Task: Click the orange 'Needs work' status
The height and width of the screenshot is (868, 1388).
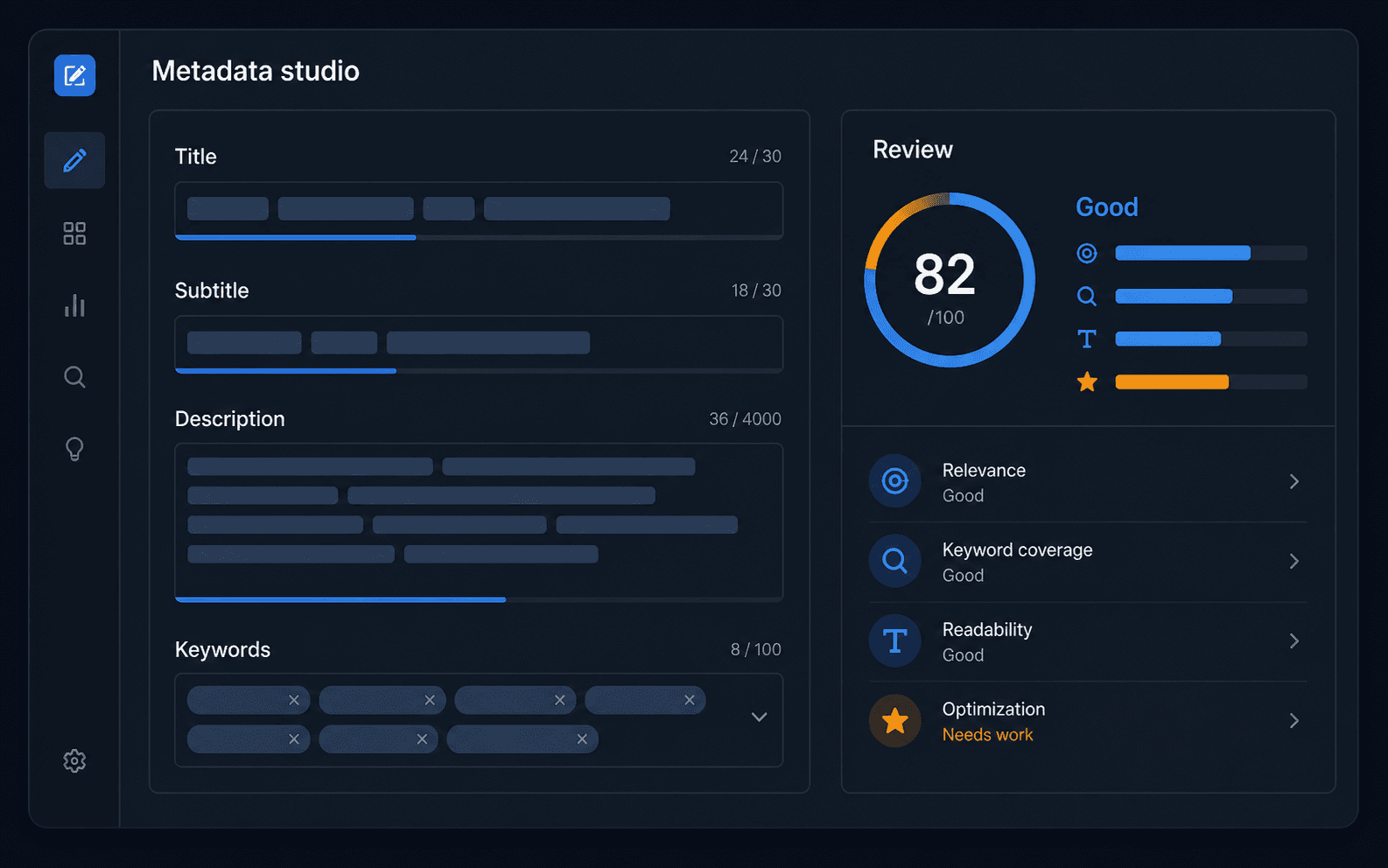Action: 987,735
